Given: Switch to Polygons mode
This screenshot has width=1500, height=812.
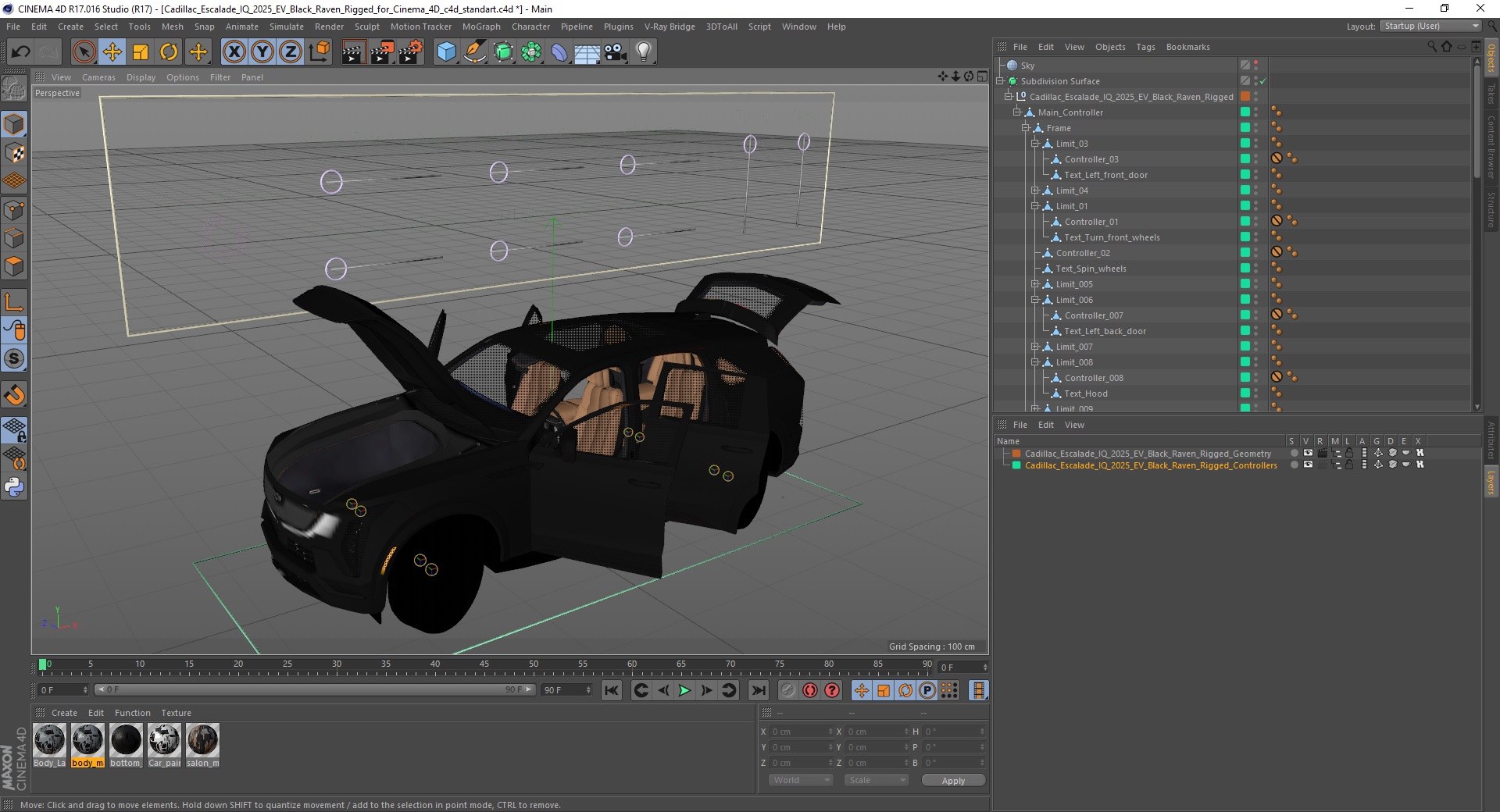Looking at the screenshot, I should click(x=14, y=266).
